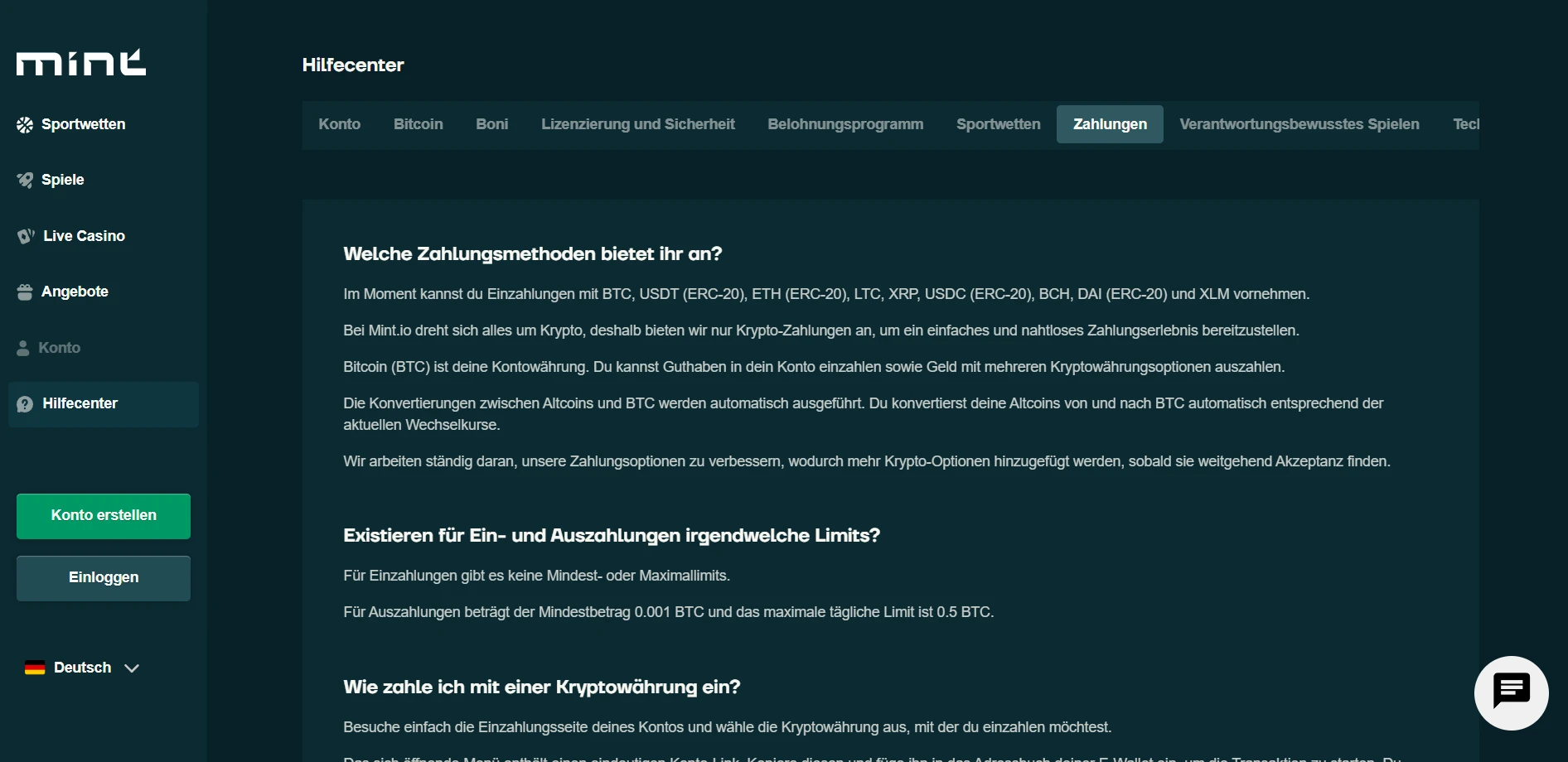1568x762 pixels.
Task: Click heading 'Welche Zahlungsmethoden bietet ihr an?'
Action: click(533, 254)
